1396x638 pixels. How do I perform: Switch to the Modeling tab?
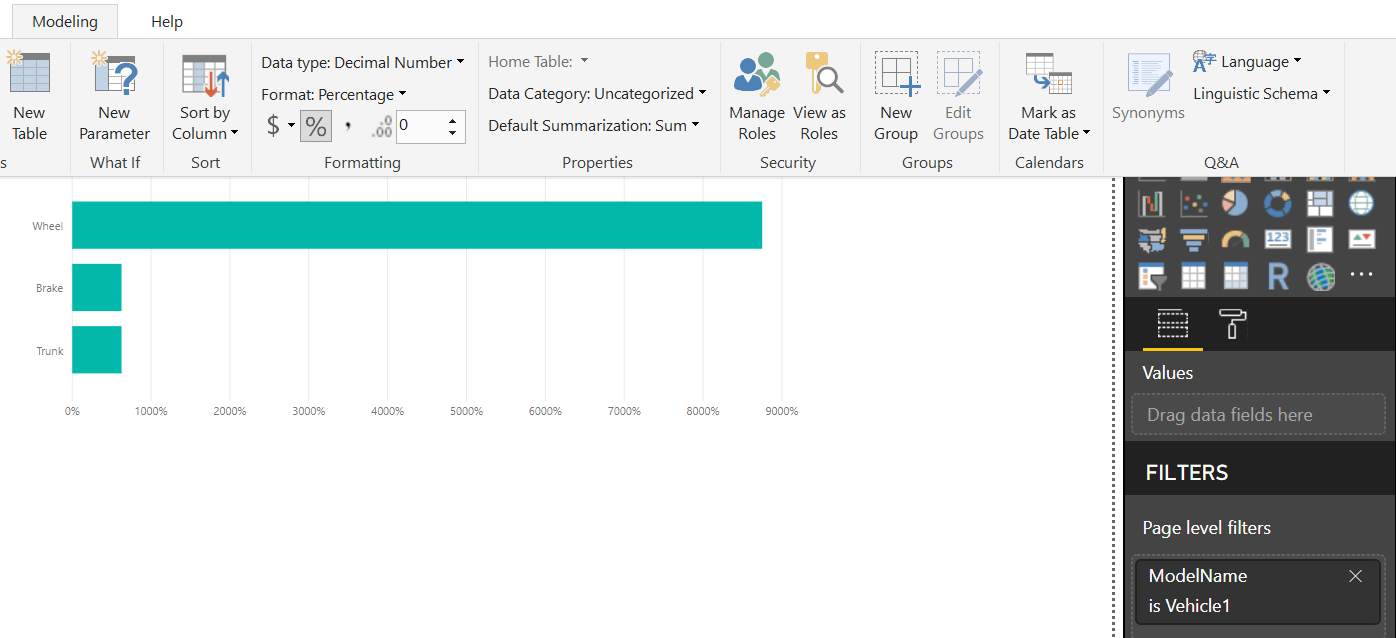65,21
